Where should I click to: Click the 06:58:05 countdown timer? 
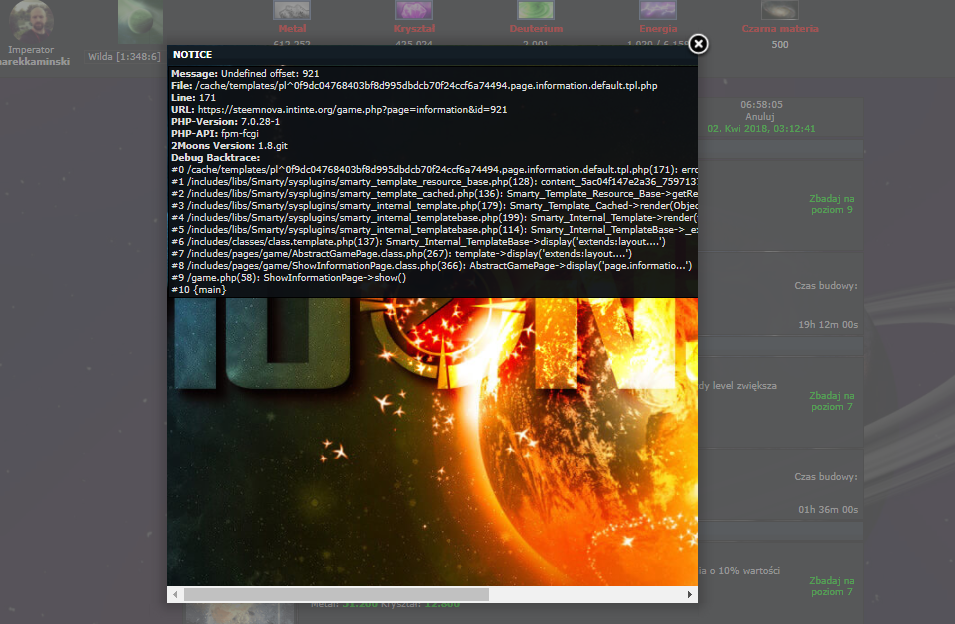[761, 105]
